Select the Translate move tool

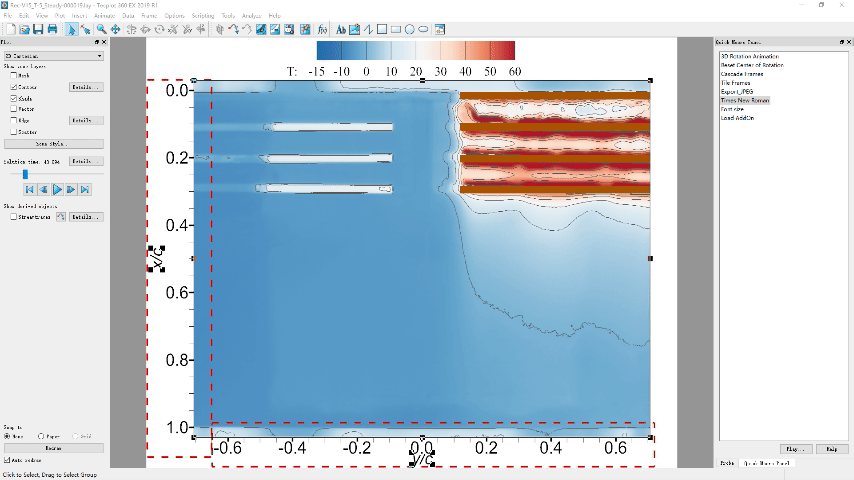click(x=115, y=29)
